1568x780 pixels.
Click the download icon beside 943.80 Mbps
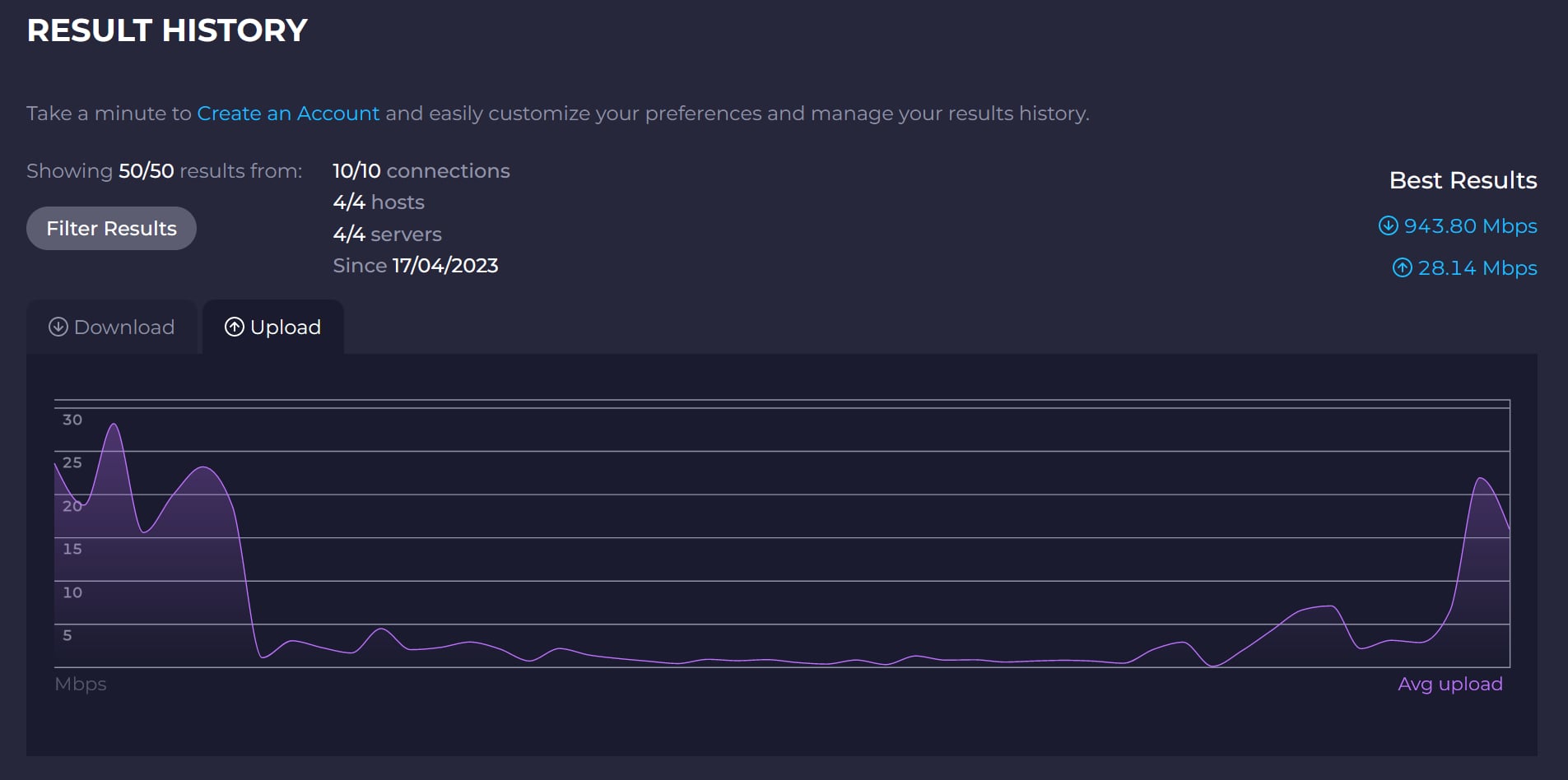click(1388, 225)
